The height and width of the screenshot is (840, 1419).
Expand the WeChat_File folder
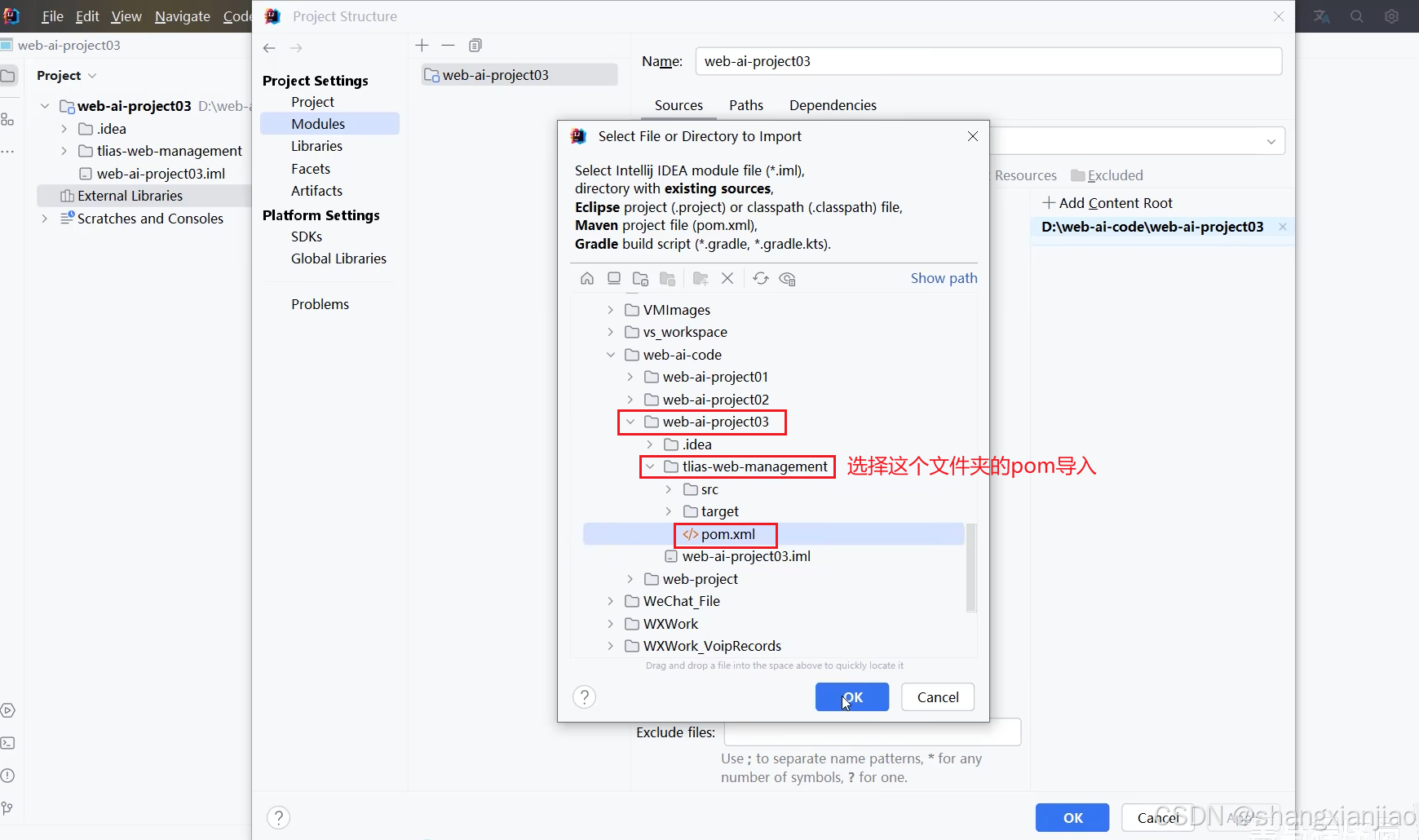pyautogui.click(x=610, y=601)
